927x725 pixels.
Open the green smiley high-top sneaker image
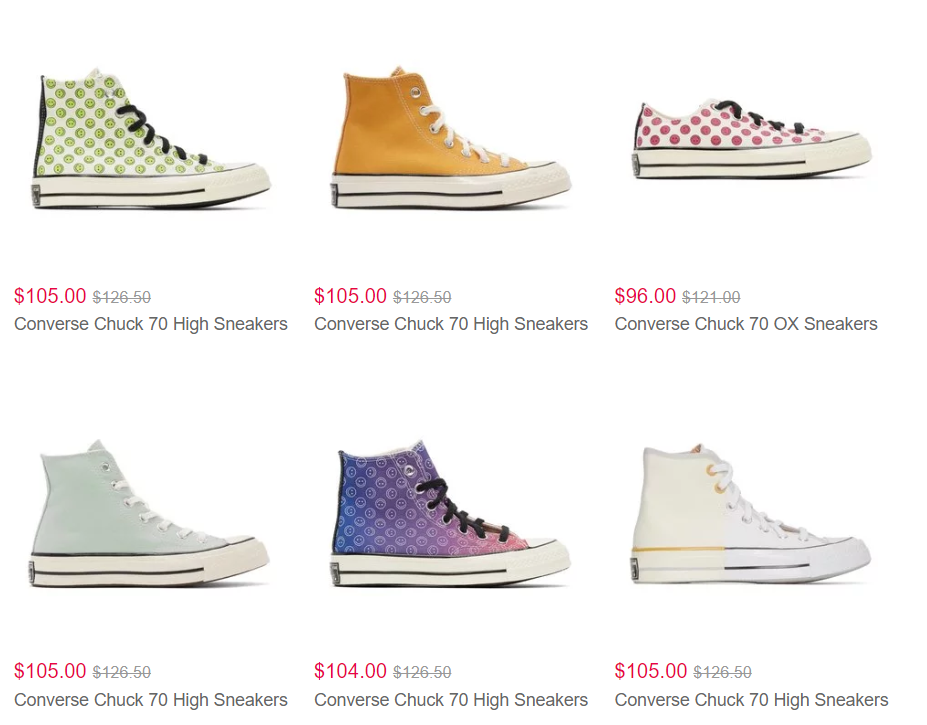click(151, 139)
